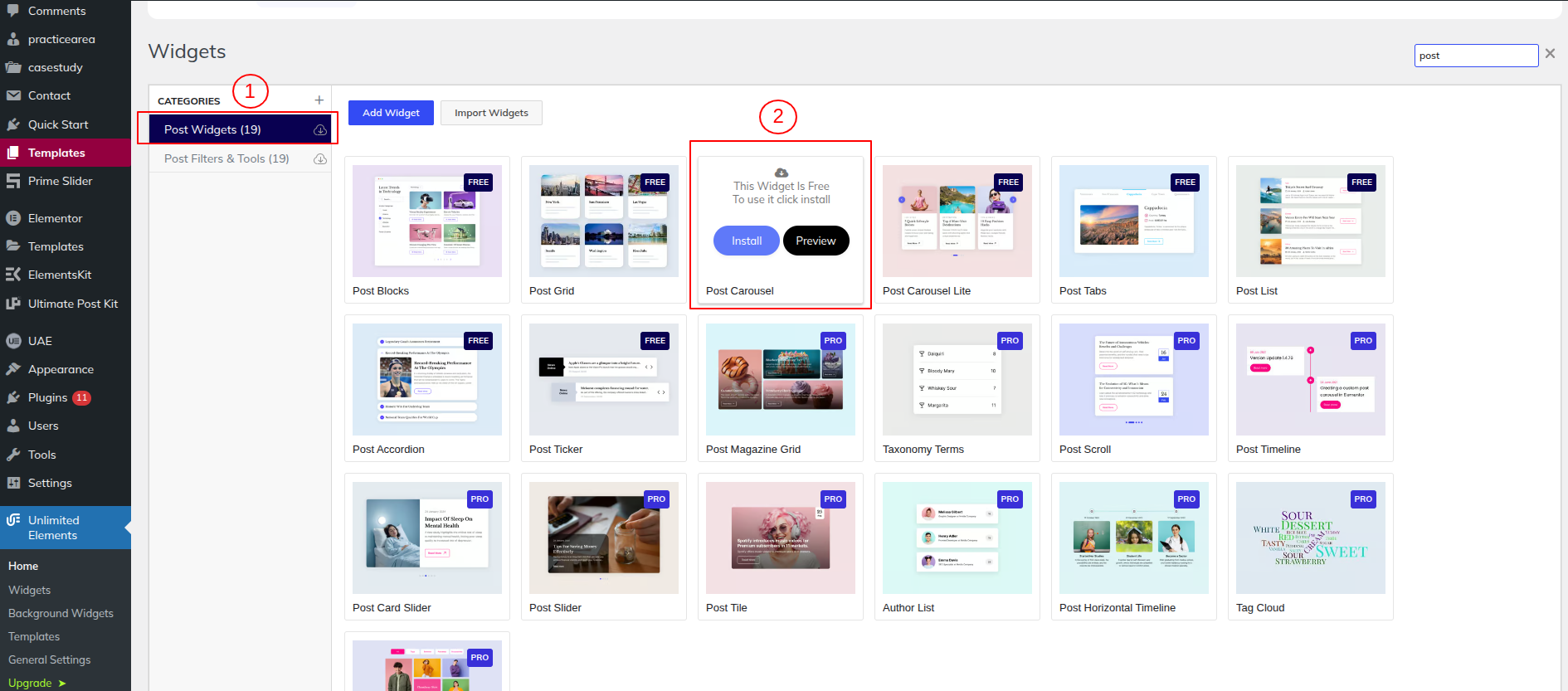Image resolution: width=1568 pixels, height=691 pixels.
Task: Click the practicearea user icon
Action: pos(13,39)
